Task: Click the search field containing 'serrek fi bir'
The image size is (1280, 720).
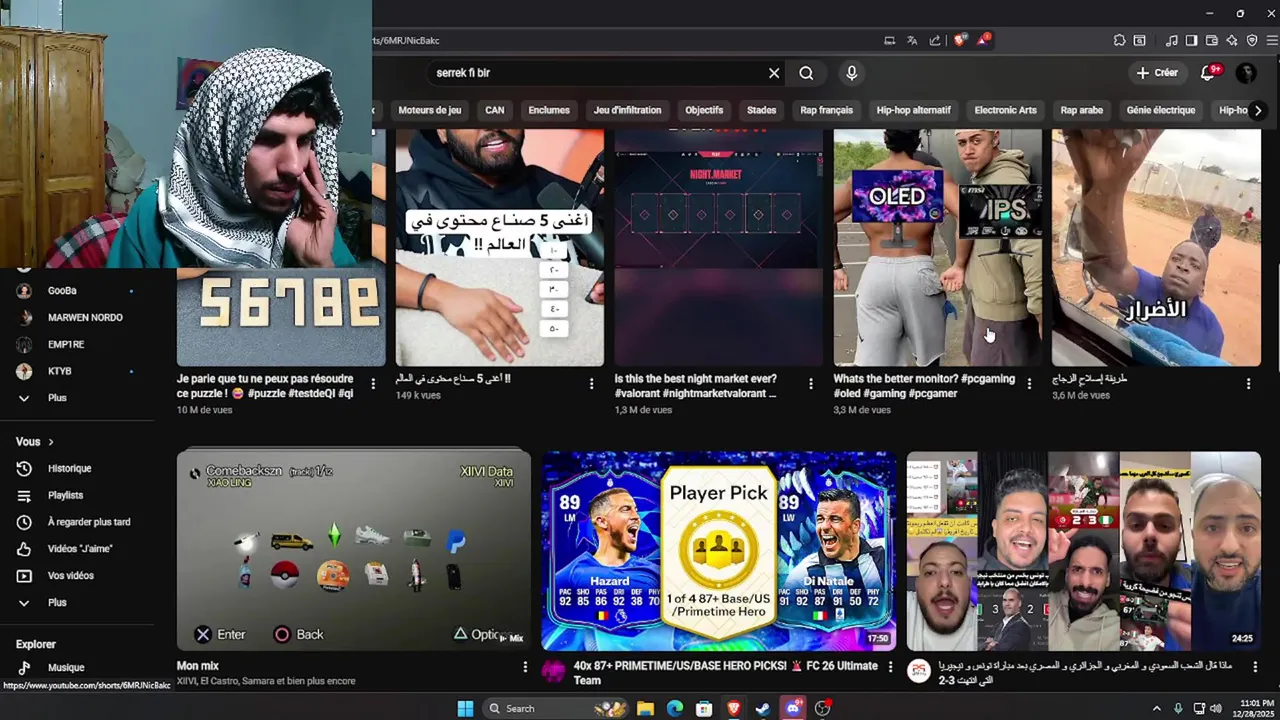Action: 598,73
